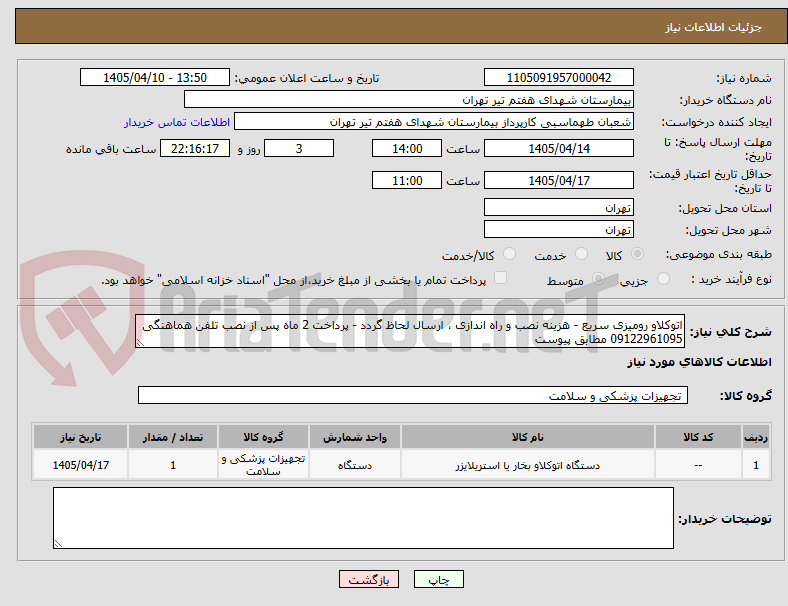
Task: Click the شرح کلی نیاز description textbox
Action: 410,332
